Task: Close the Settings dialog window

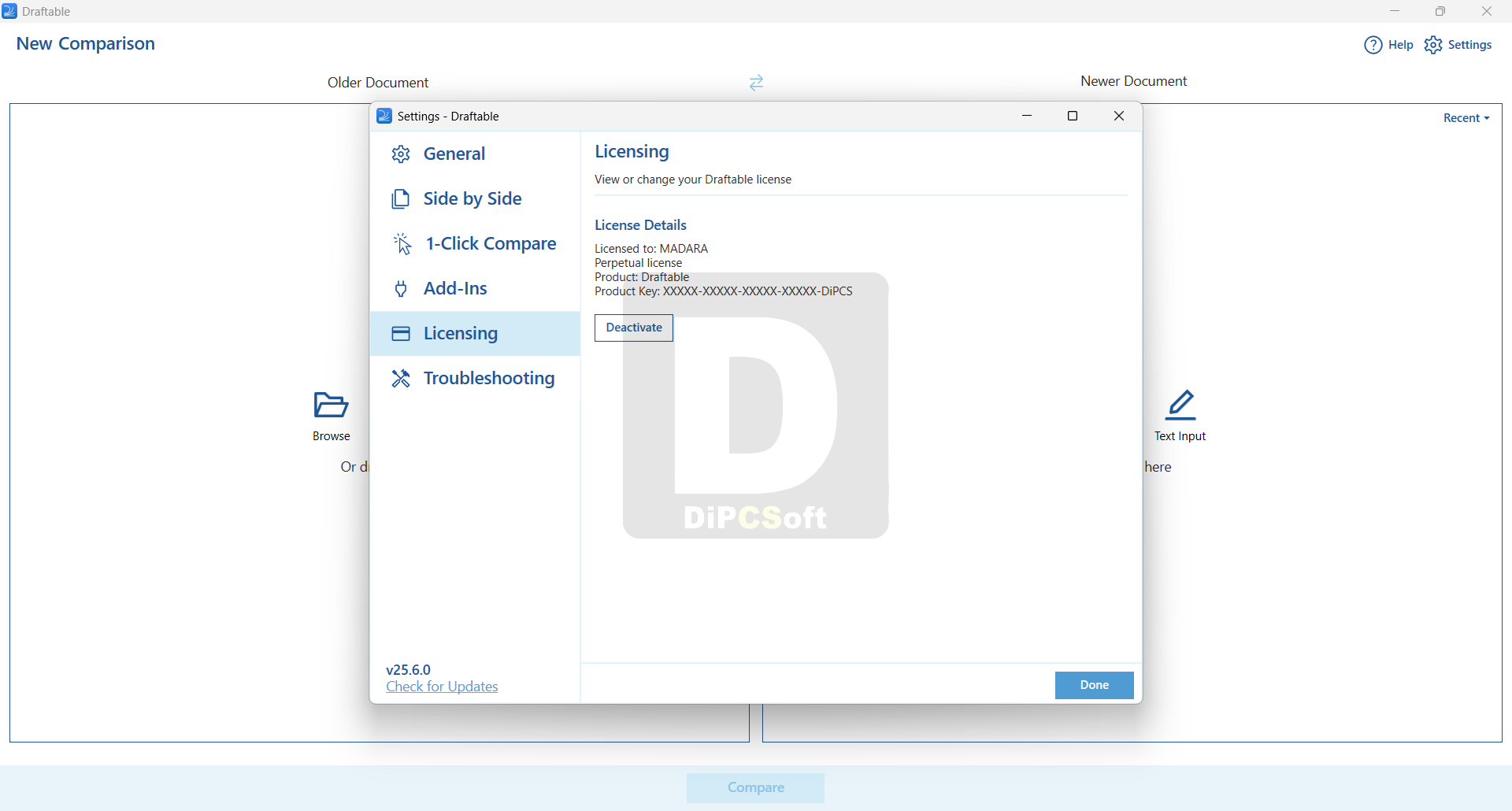Action: pos(1119,116)
